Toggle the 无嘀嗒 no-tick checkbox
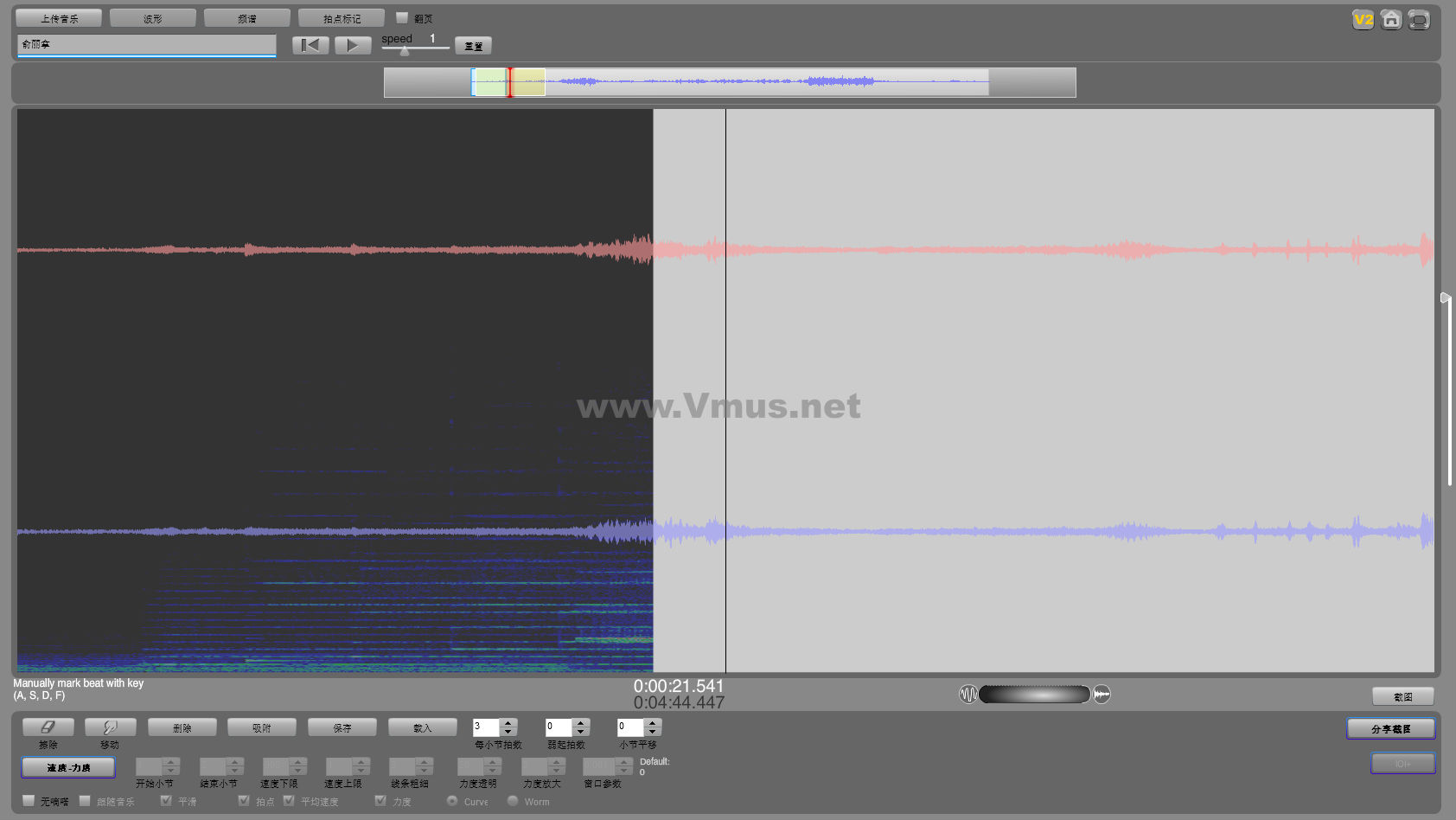The image size is (1456, 820). click(x=29, y=801)
